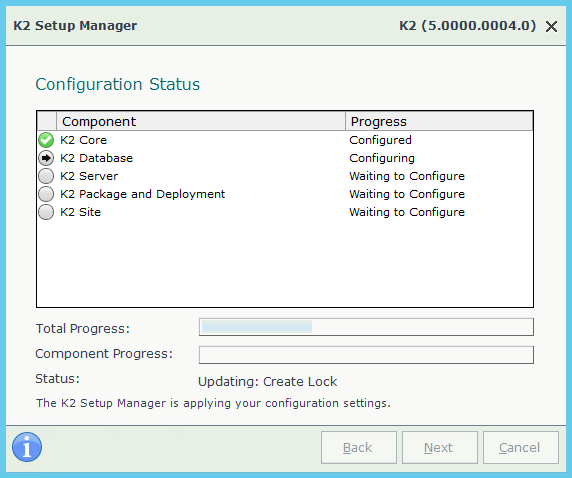Click the Component column header
Screen dimensions: 572x478
pos(201,121)
